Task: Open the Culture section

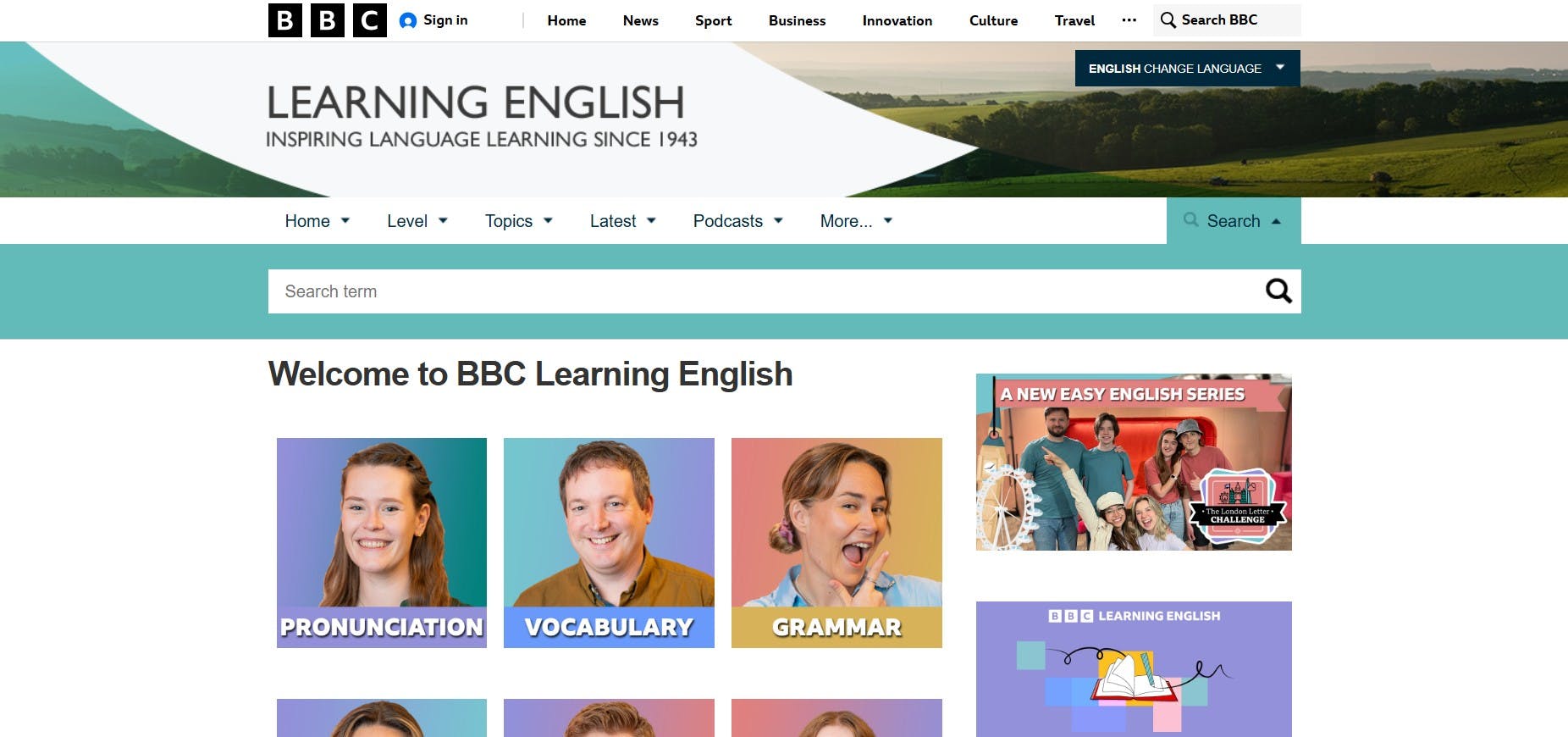Action: (x=993, y=20)
